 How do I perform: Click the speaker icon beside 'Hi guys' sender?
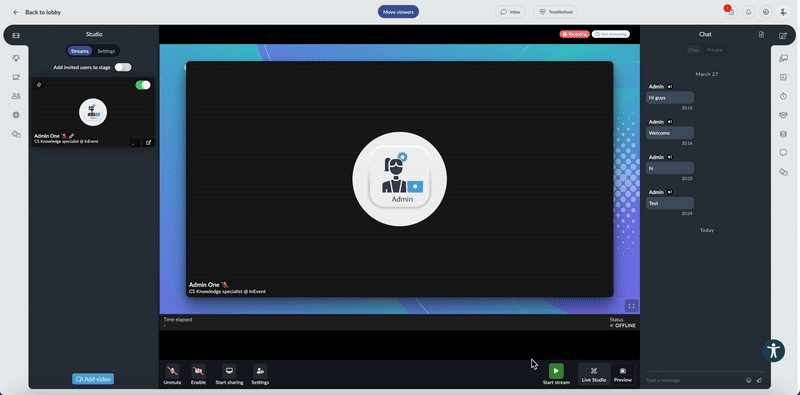tap(670, 87)
